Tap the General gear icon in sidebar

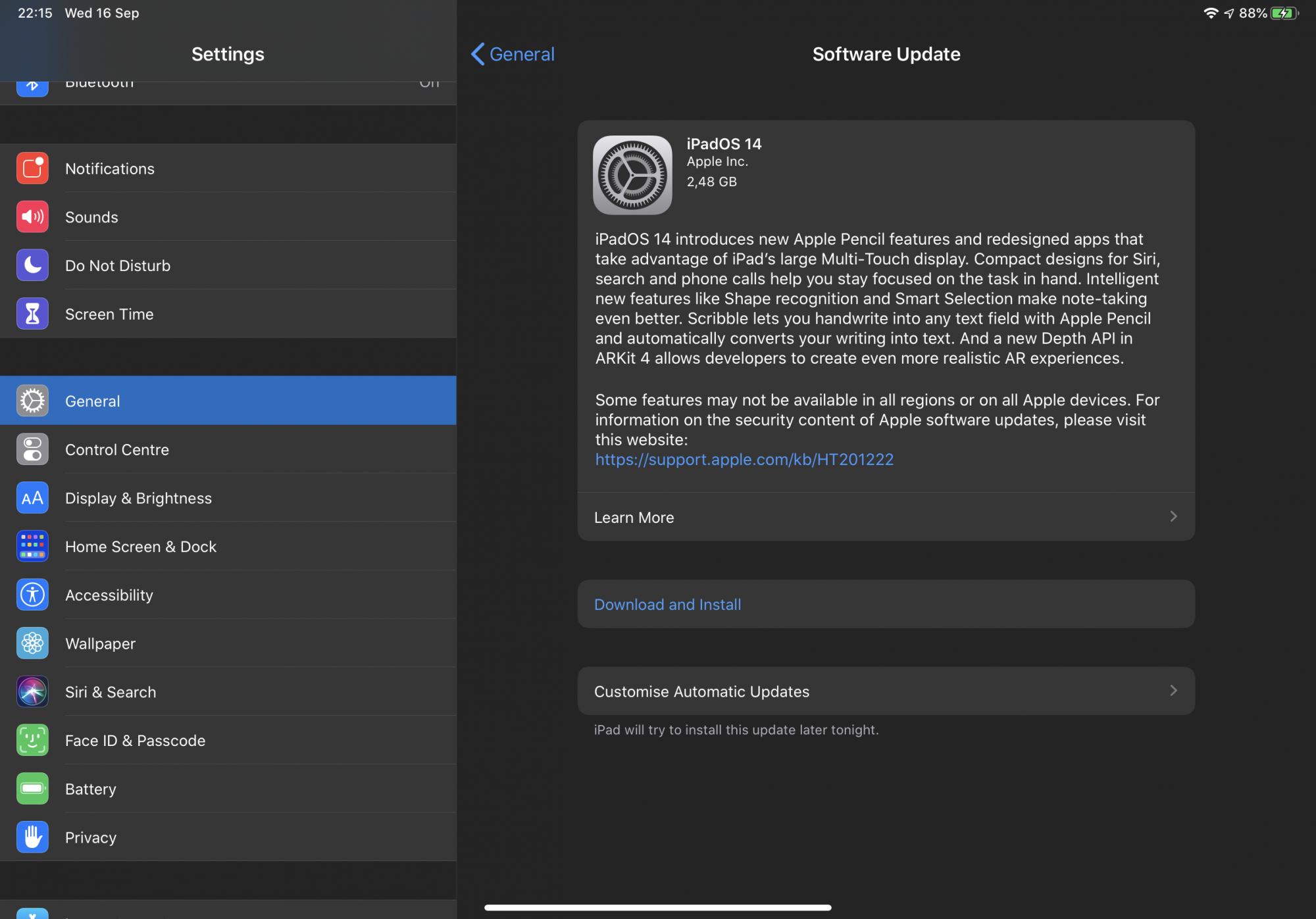click(x=32, y=401)
